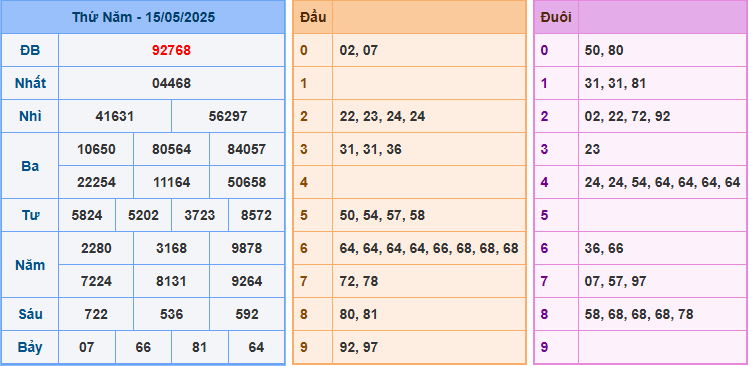The height and width of the screenshot is (366, 749).
Task: Select Đuôi values '31, 31, 81'
Action: coord(615,83)
